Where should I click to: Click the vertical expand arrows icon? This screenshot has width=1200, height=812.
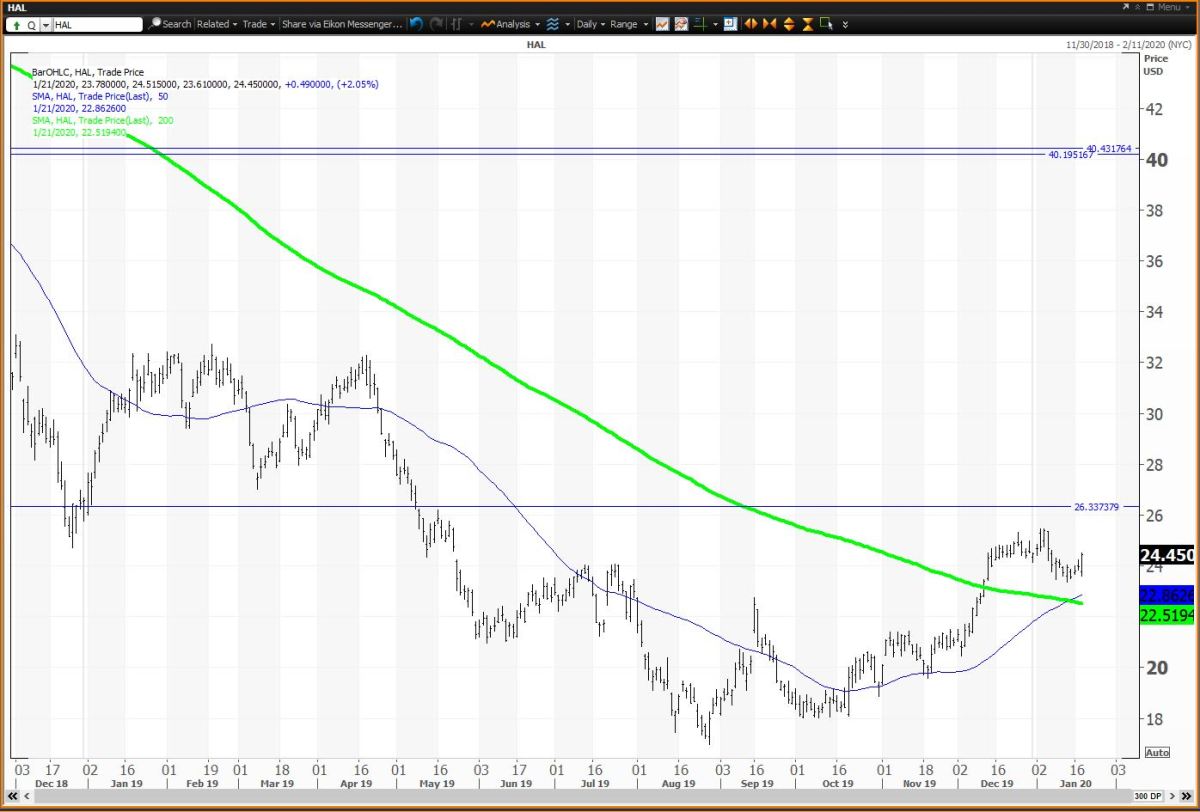pos(789,24)
